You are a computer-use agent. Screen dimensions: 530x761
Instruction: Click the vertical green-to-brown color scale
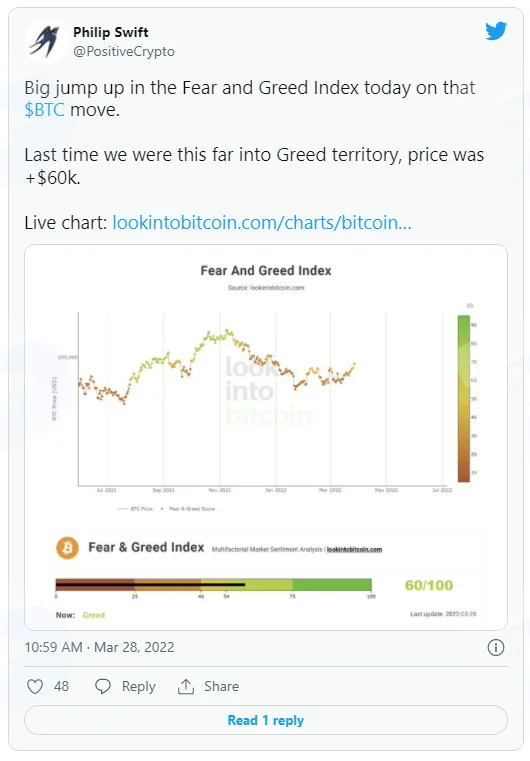pyautogui.click(x=464, y=398)
